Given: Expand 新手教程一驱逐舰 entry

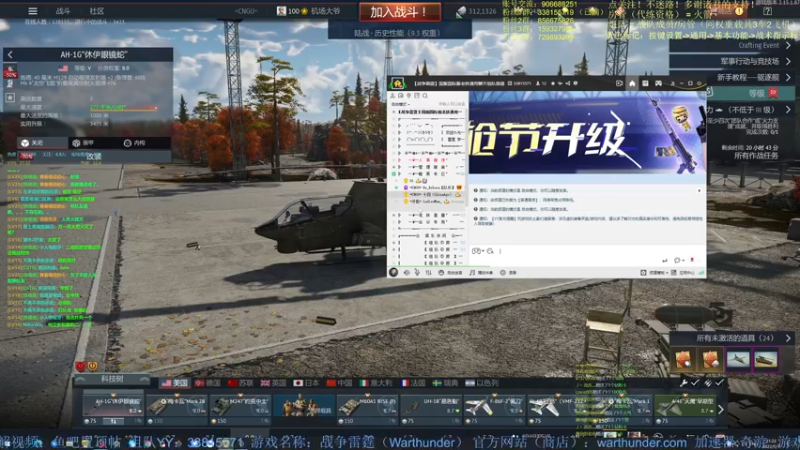Looking at the screenshot, I should tap(733, 78).
